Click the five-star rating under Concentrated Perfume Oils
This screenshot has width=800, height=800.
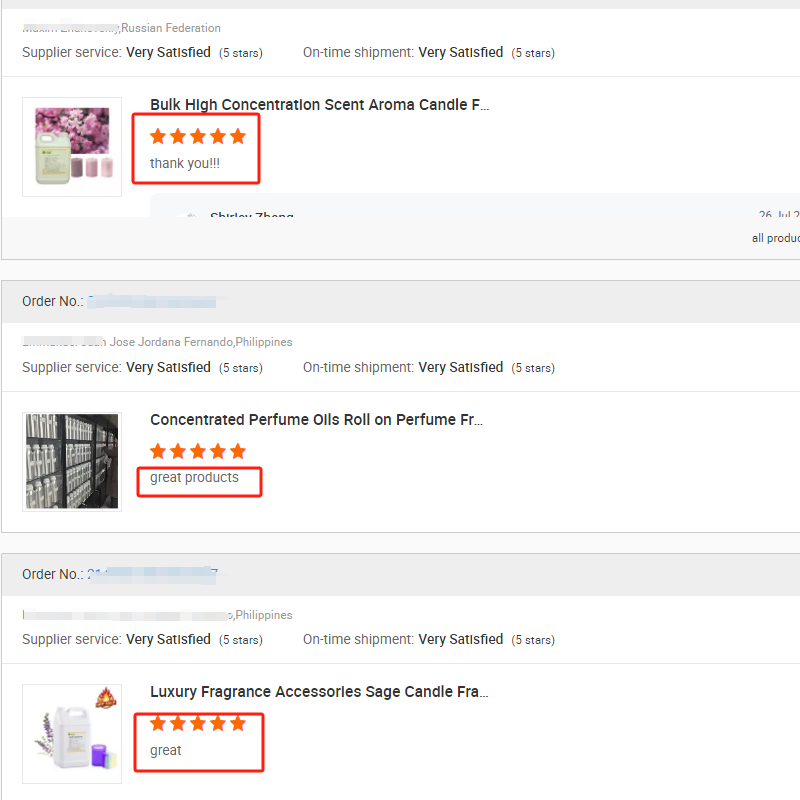coord(198,451)
